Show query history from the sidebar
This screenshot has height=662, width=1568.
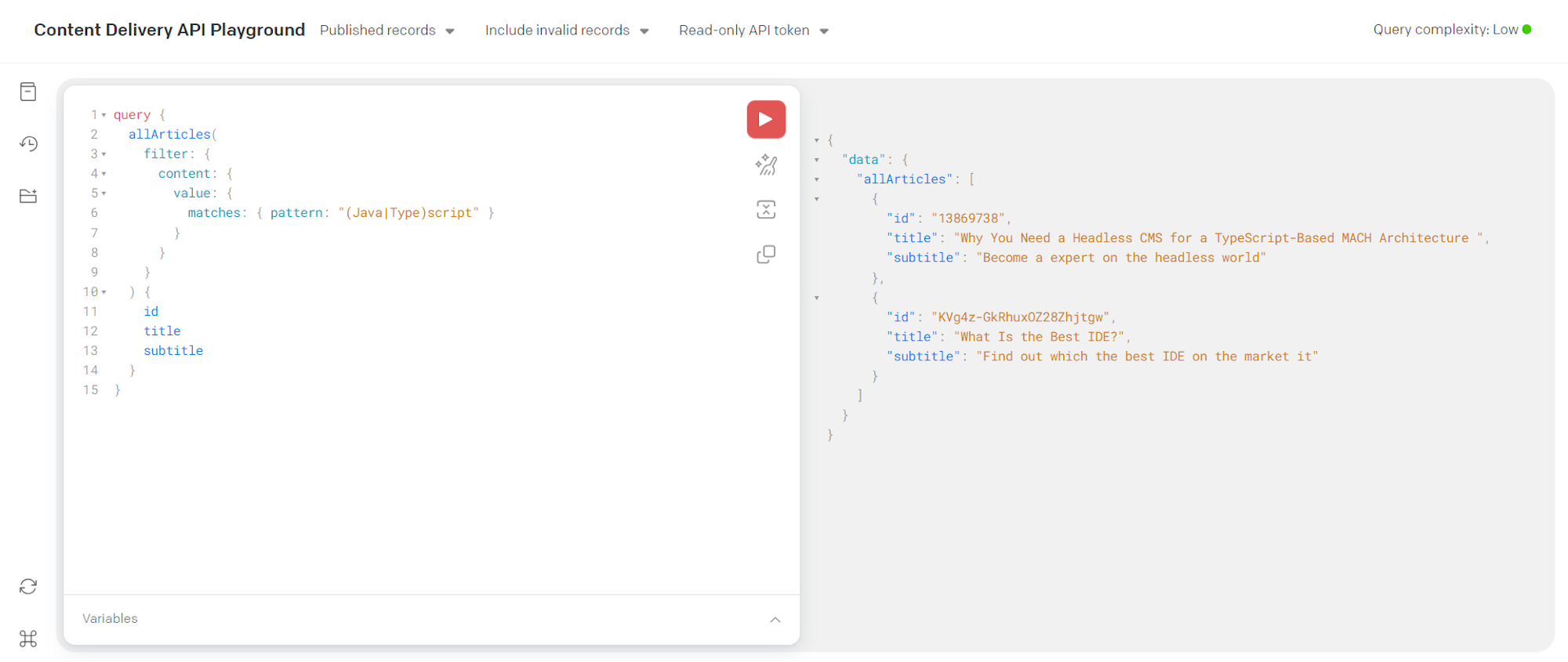28,143
